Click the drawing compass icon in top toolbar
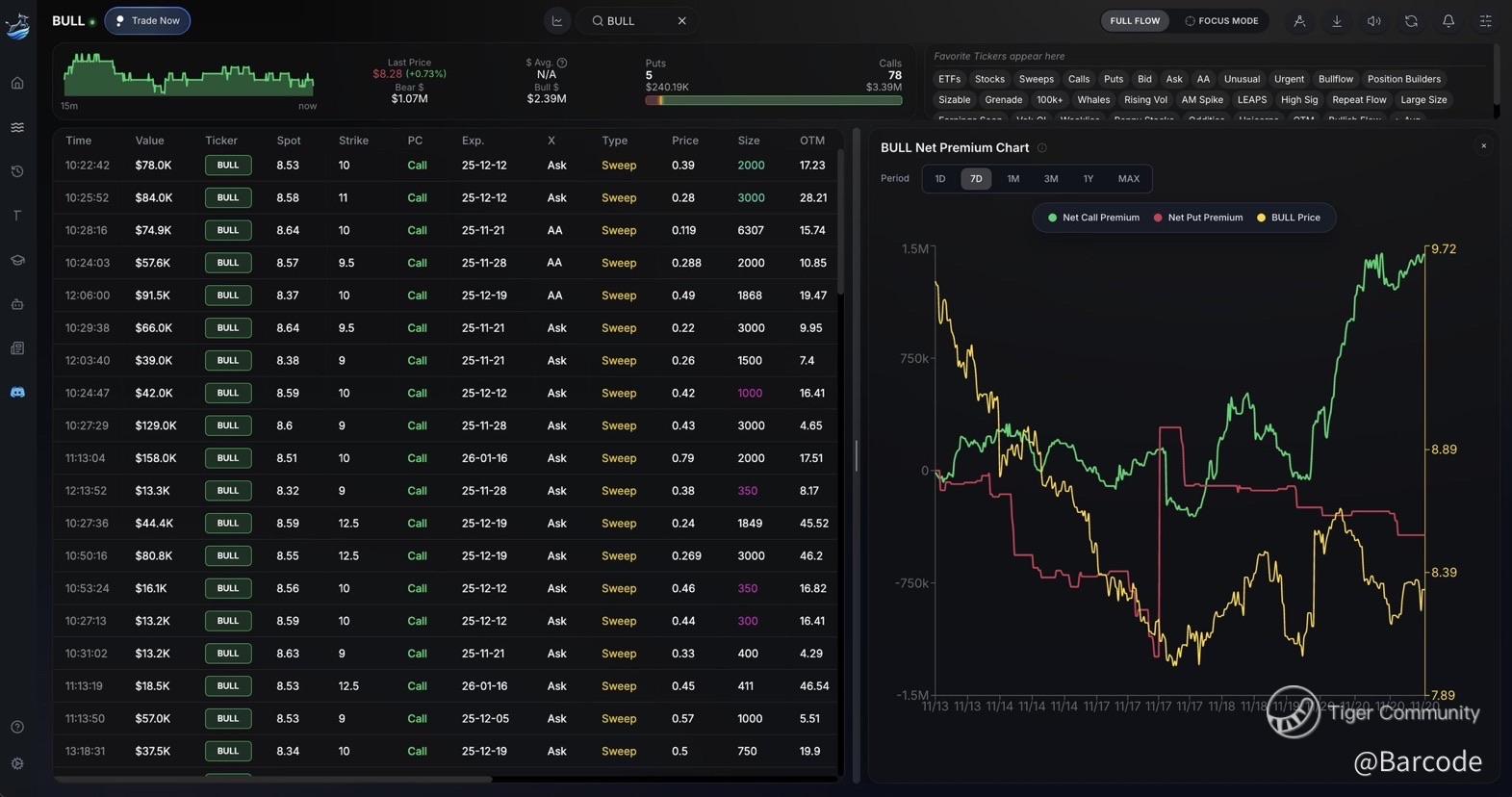 click(1299, 20)
